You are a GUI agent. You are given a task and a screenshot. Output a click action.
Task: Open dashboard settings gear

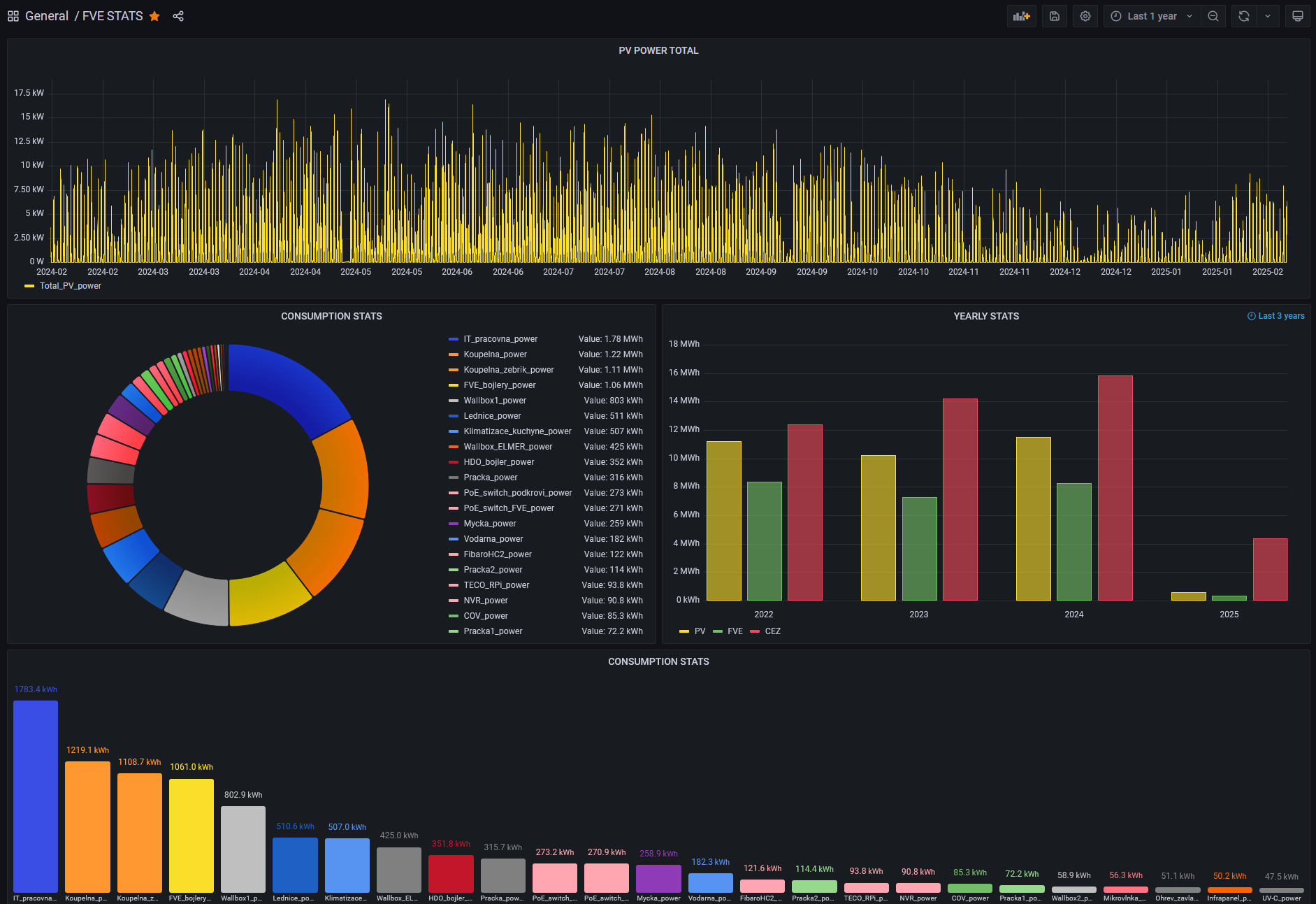[1085, 16]
